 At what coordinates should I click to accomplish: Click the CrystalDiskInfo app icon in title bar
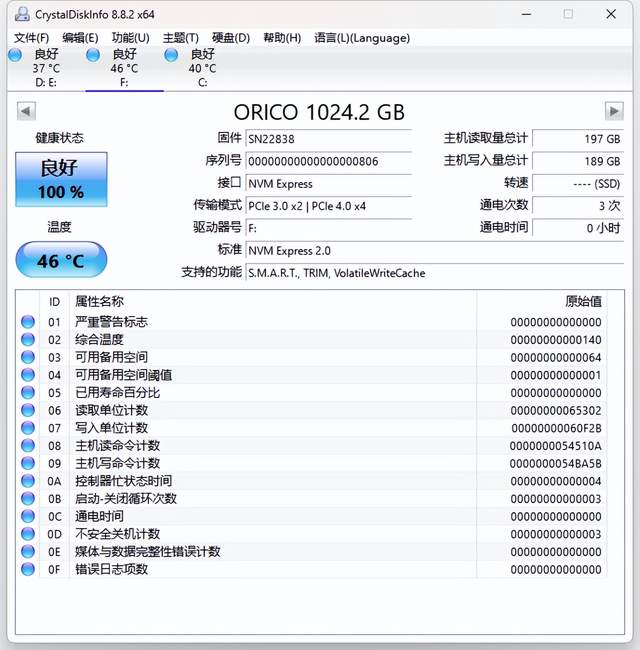tap(22, 14)
